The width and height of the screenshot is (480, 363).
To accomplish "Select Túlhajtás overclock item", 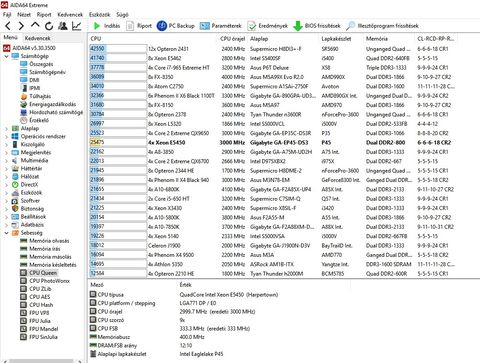I will 36,96.
